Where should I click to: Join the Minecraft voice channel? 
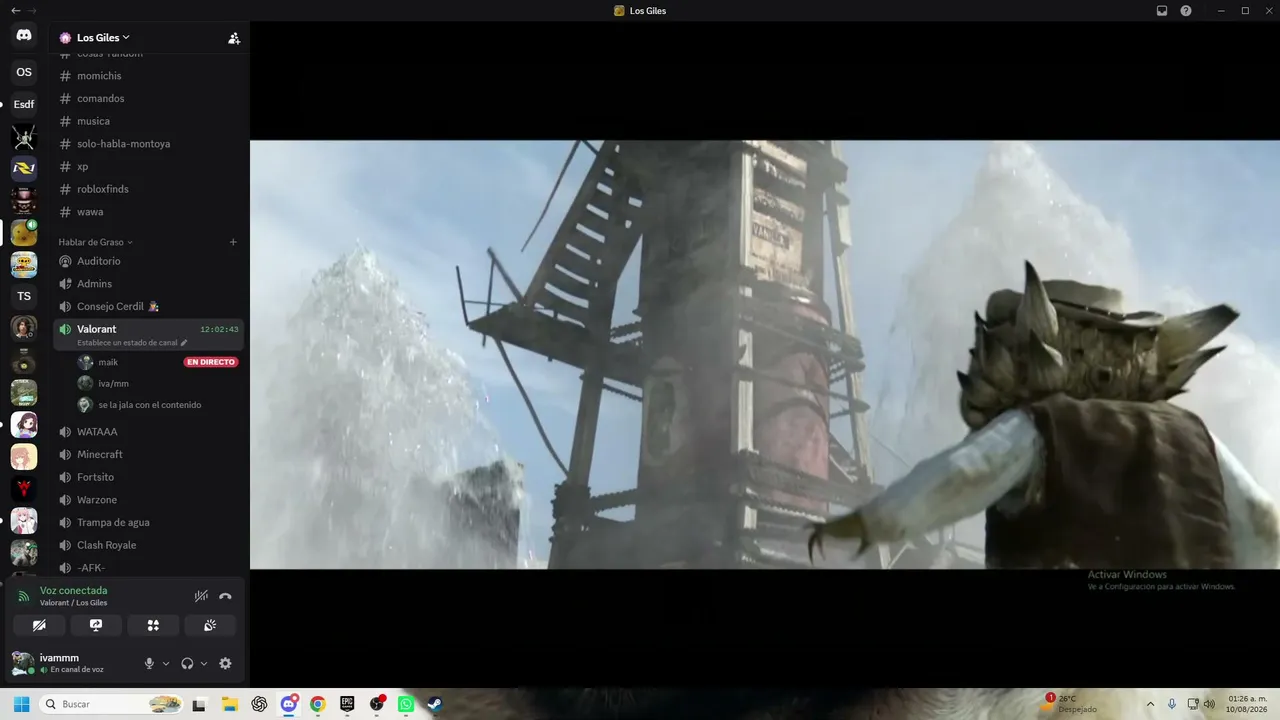click(148, 454)
